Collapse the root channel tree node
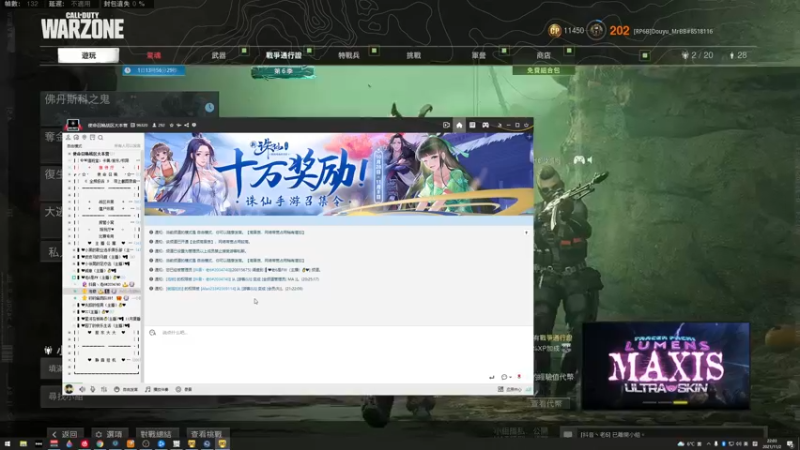The image size is (800, 450). tap(69, 154)
